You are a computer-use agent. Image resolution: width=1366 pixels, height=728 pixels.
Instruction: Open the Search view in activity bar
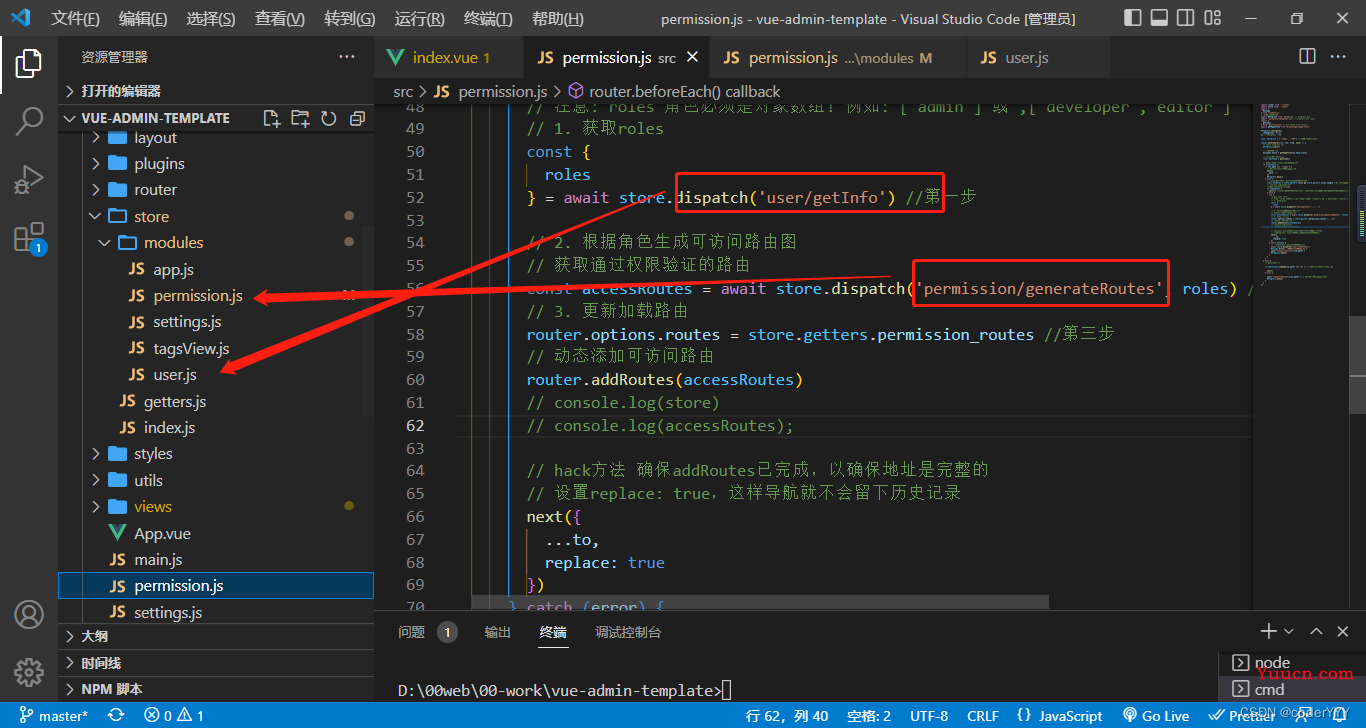(x=28, y=122)
